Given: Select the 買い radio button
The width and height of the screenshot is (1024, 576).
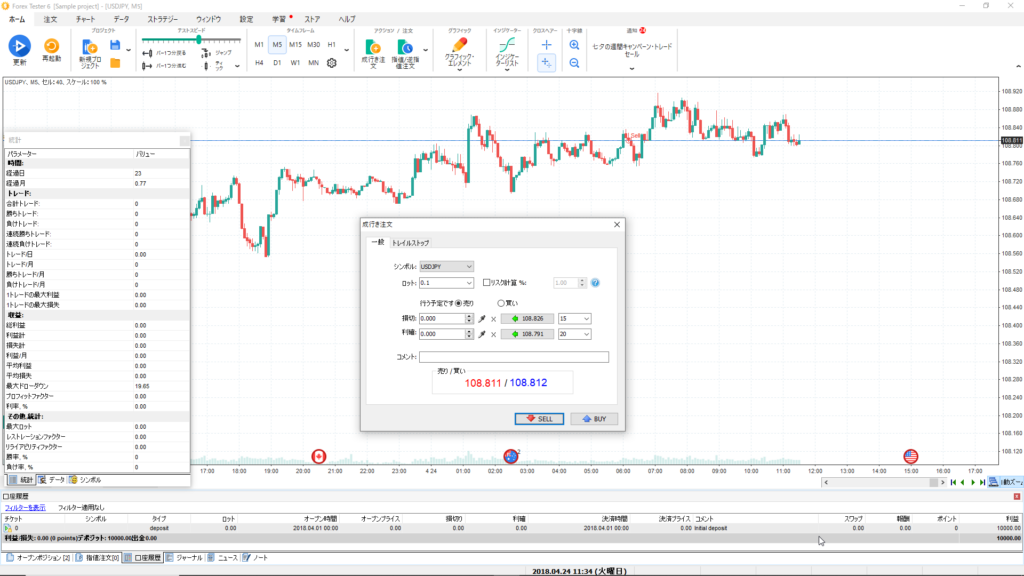Looking at the screenshot, I should click(501, 303).
